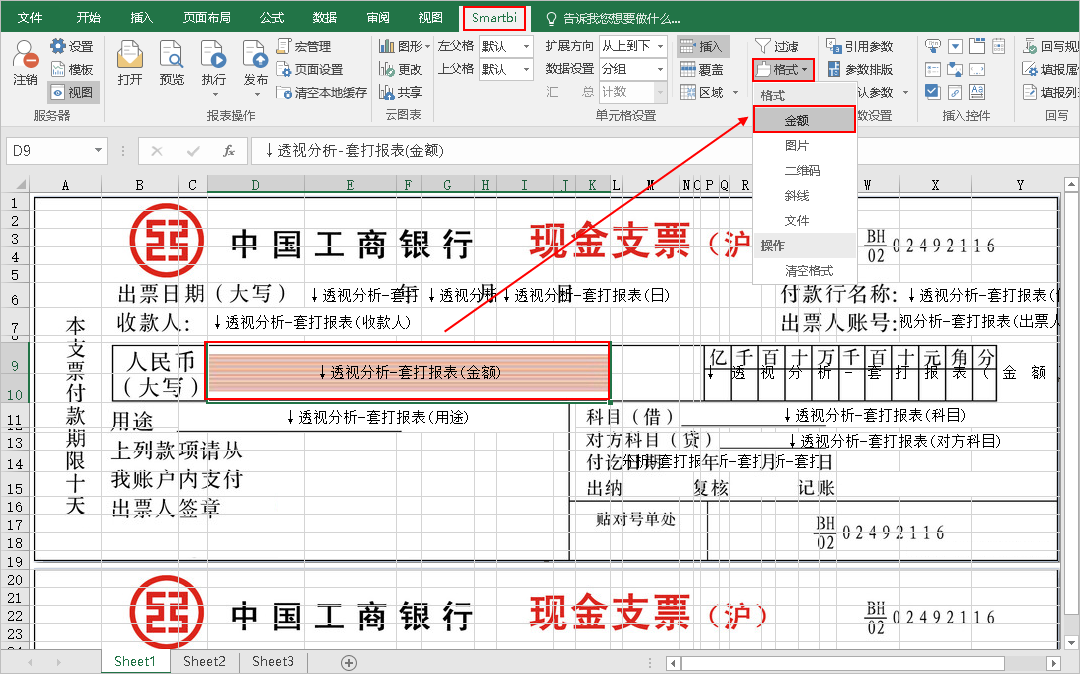1080x674 pixels.
Task: Insert the dropdown-box control icon
Action: [x=955, y=46]
